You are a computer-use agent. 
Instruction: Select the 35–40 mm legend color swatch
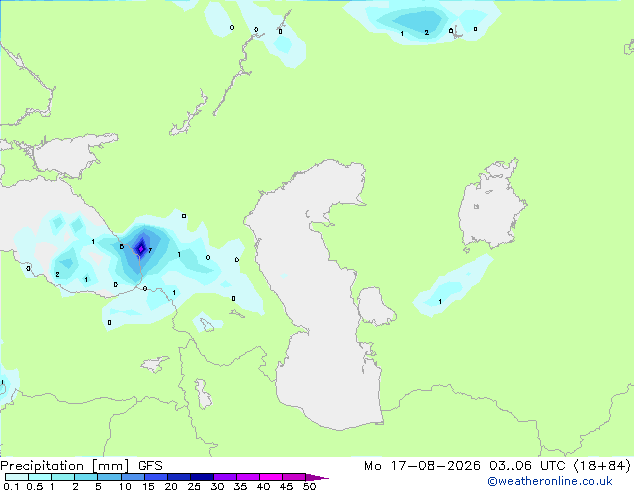click(248, 477)
